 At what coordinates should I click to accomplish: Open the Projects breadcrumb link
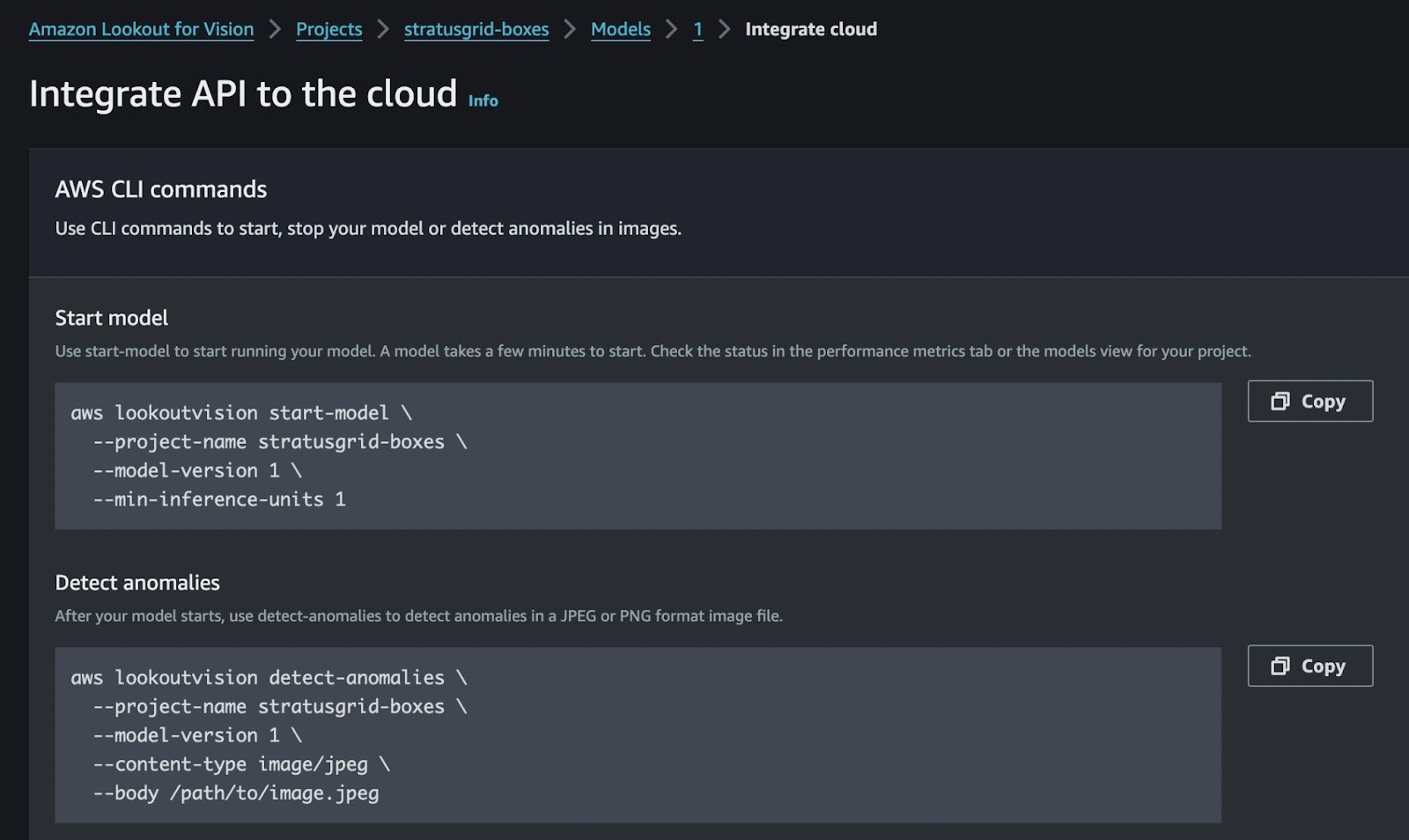(x=328, y=29)
